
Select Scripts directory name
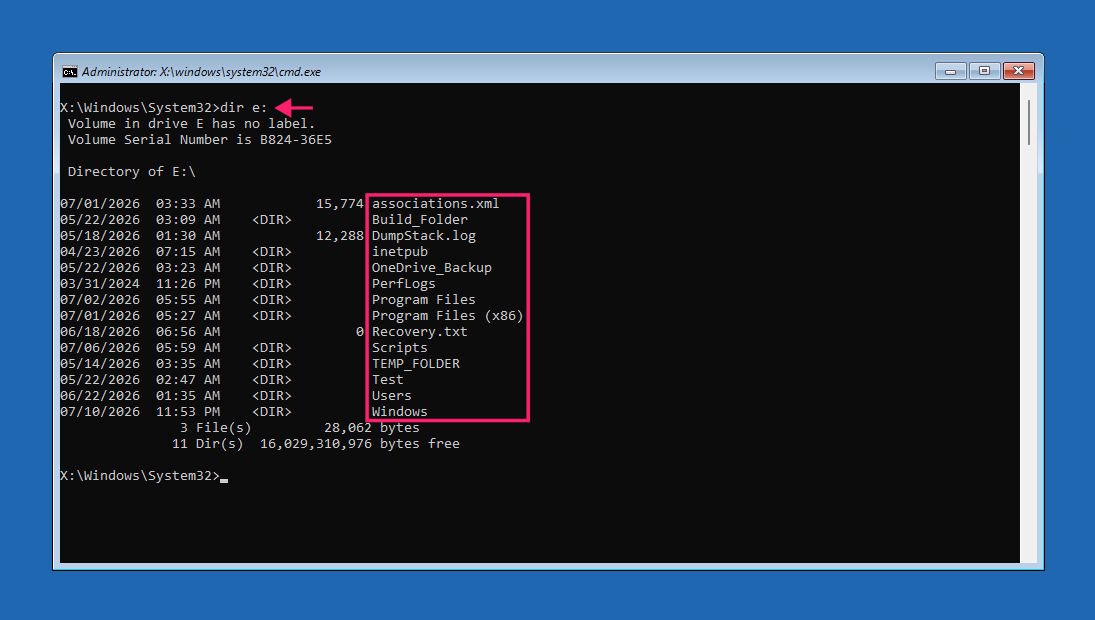pyautogui.click(x=399, y=348)
